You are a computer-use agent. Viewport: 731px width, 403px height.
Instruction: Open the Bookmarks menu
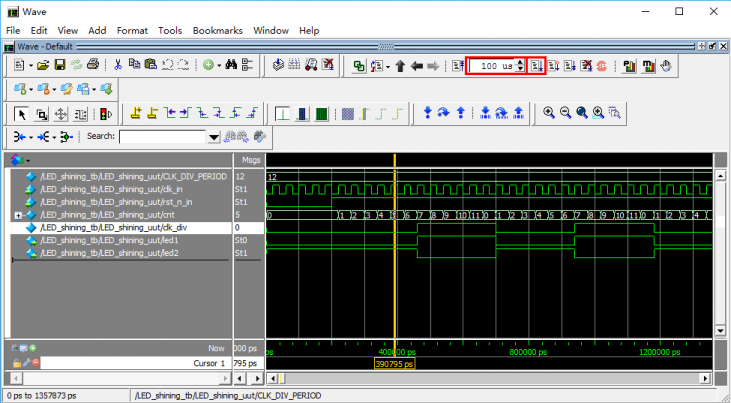coord(218,31)
